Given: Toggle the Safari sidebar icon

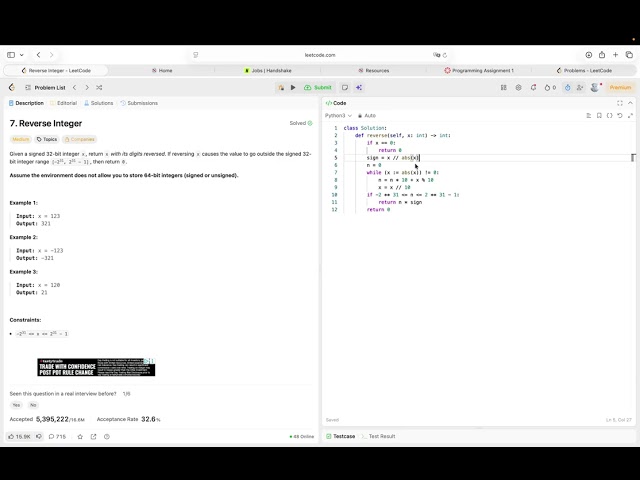Looking at the screenshot, I should point(11,55).
